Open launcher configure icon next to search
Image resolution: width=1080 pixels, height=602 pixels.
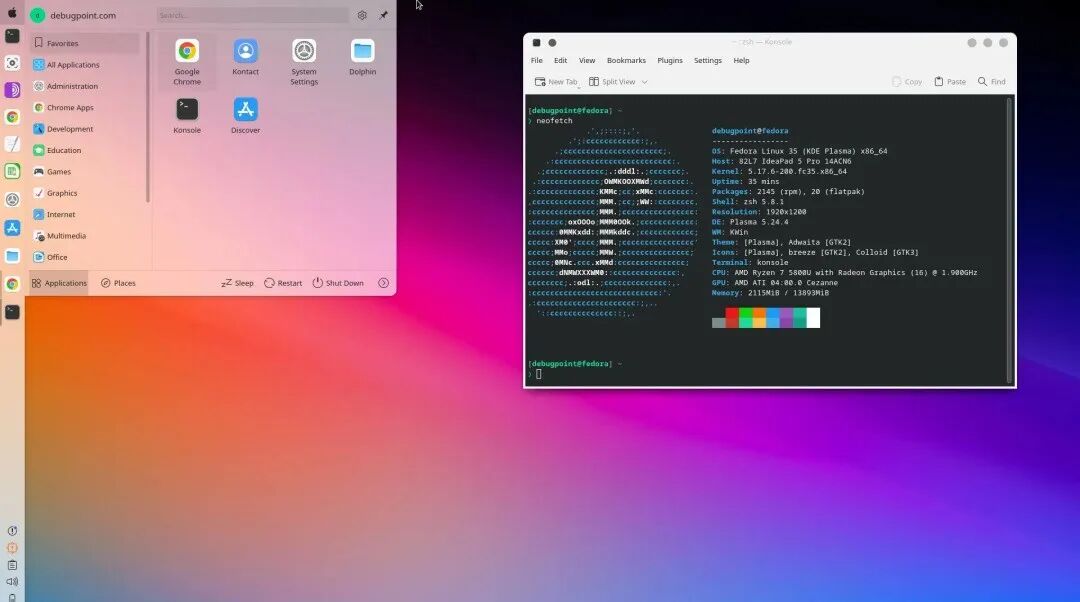pos(362,15)
